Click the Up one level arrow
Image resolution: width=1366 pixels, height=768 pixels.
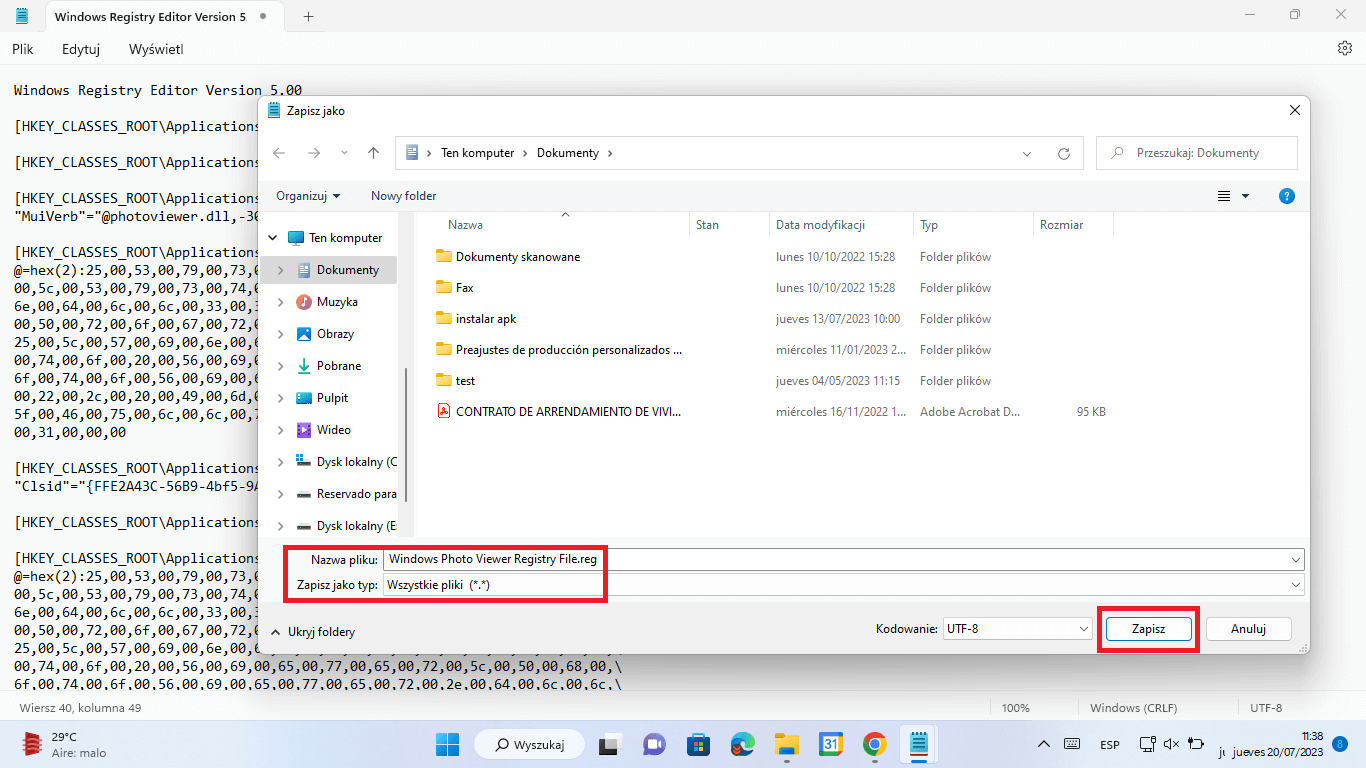(373, 153)
